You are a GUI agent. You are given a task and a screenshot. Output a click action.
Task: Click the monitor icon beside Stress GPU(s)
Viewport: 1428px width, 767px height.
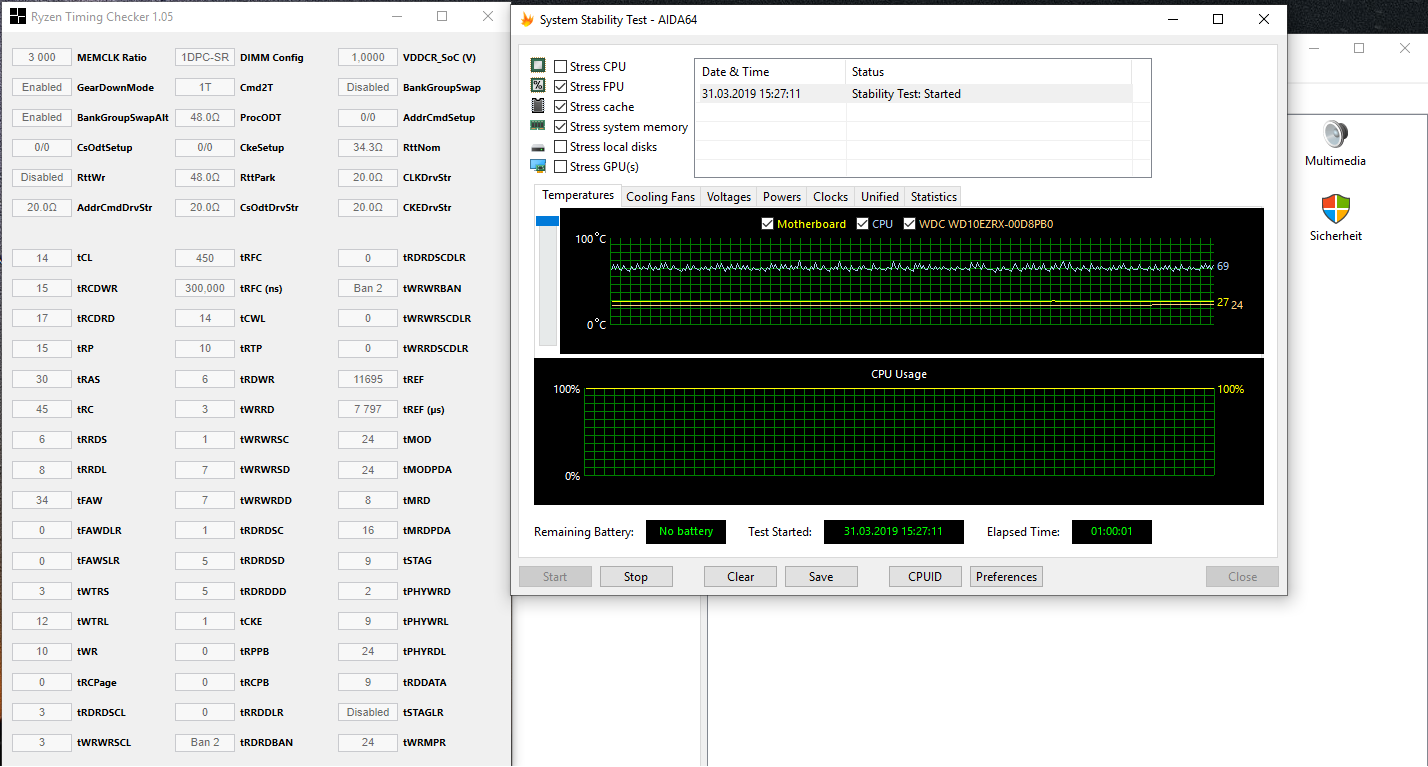(538, 166)
